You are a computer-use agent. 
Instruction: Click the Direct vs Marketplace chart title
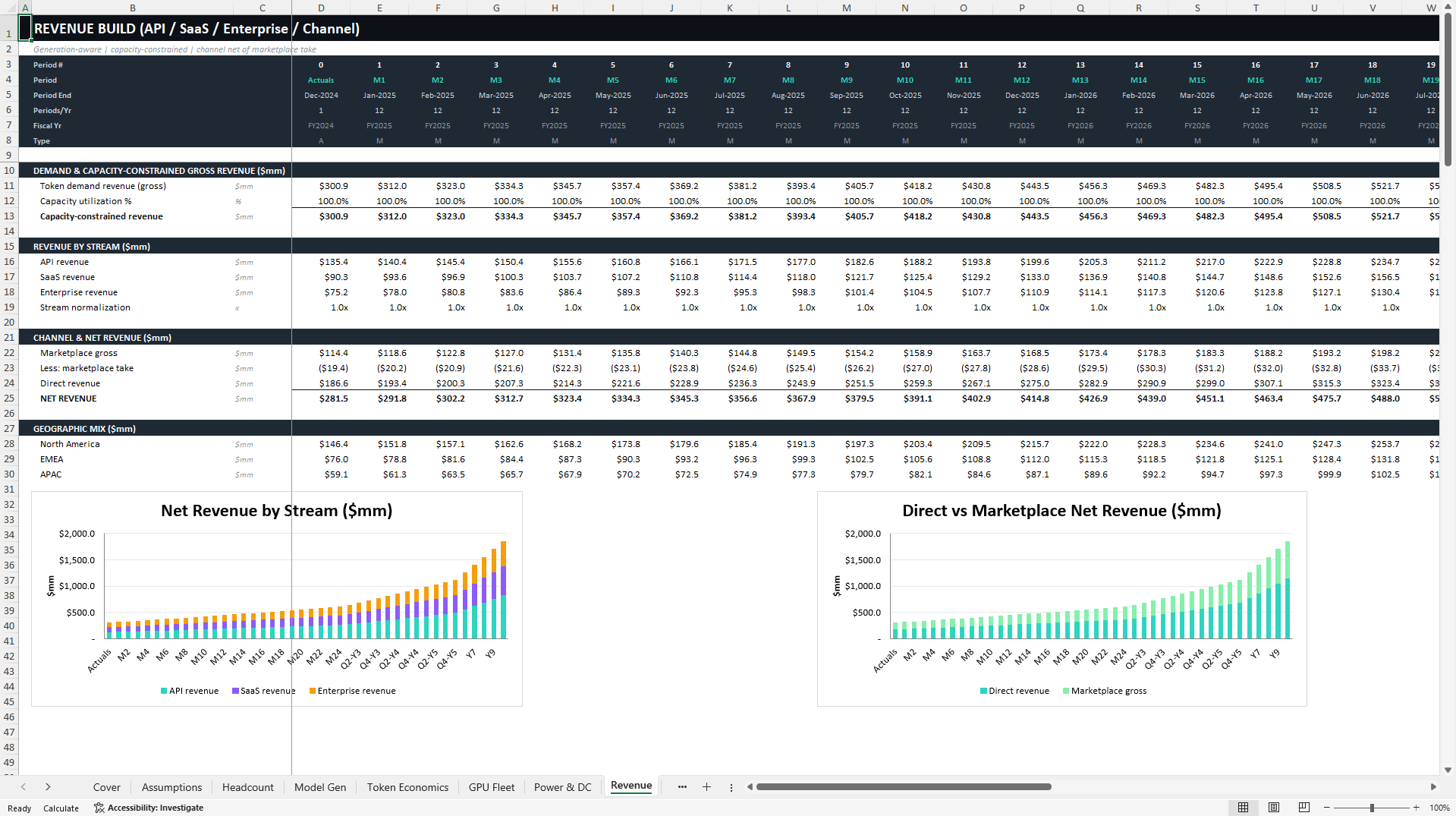[1061, 511]
